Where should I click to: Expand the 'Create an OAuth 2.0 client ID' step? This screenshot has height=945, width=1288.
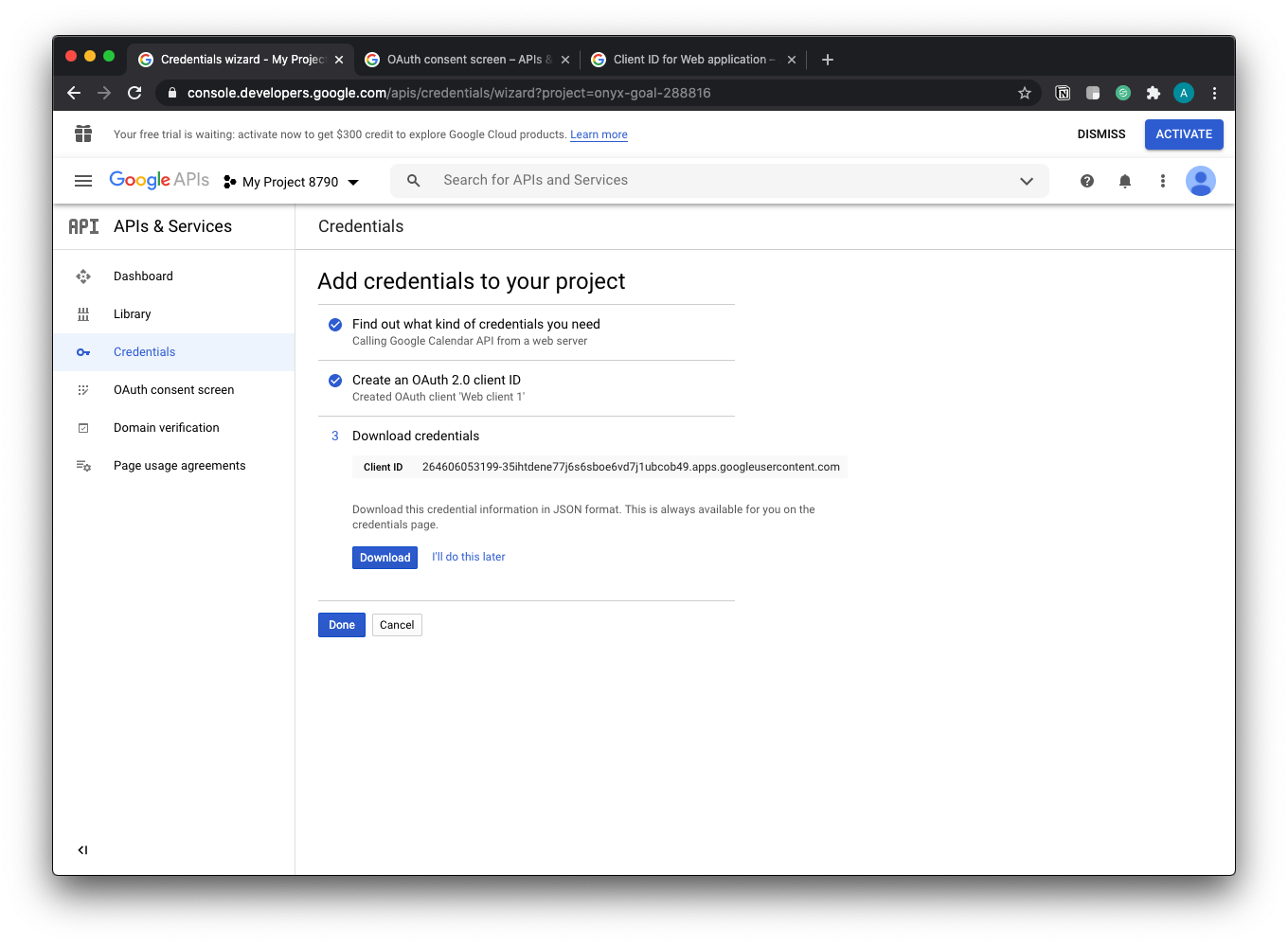(x=436, y=380)
